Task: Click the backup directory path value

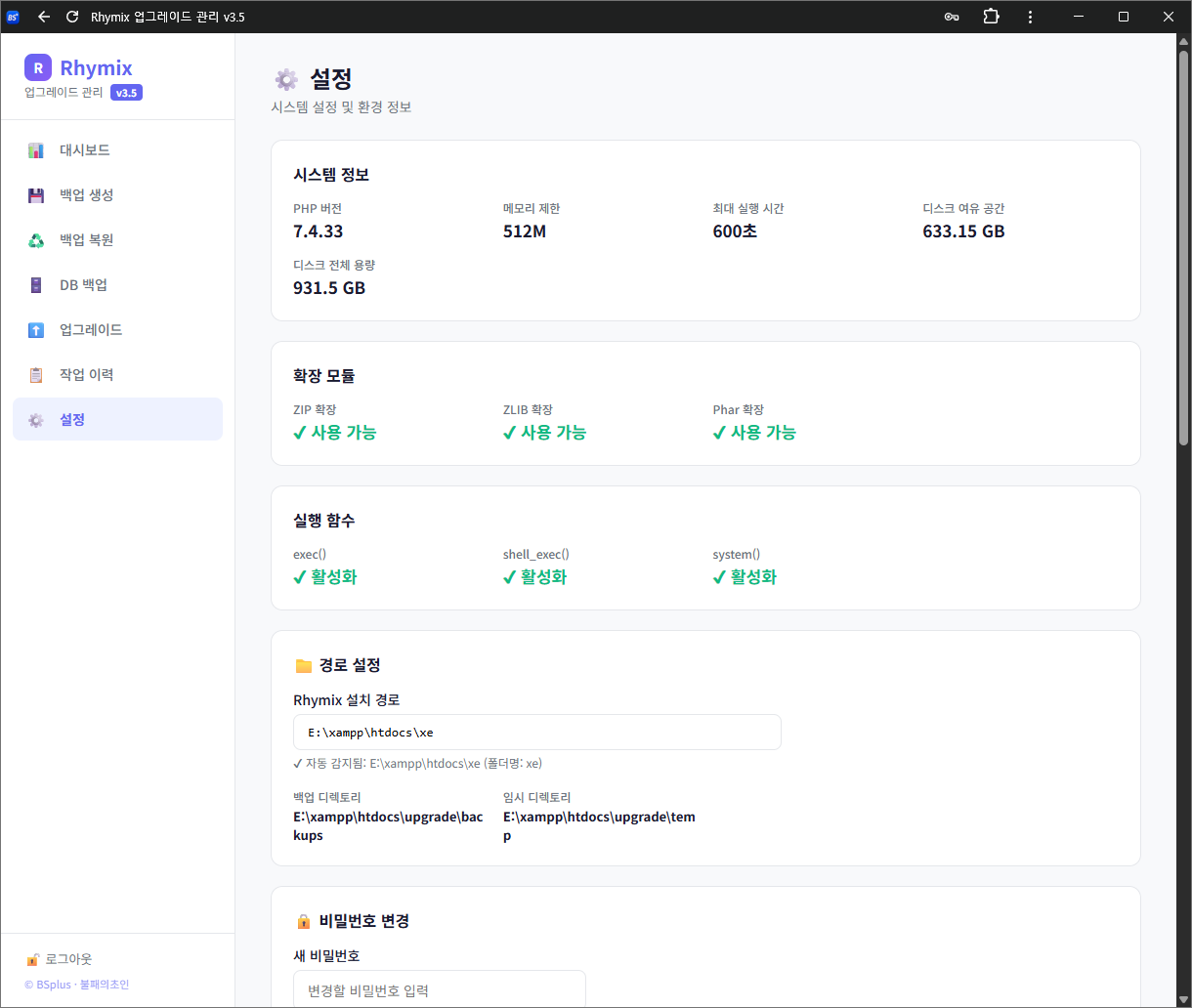Action: coord(388,826)
